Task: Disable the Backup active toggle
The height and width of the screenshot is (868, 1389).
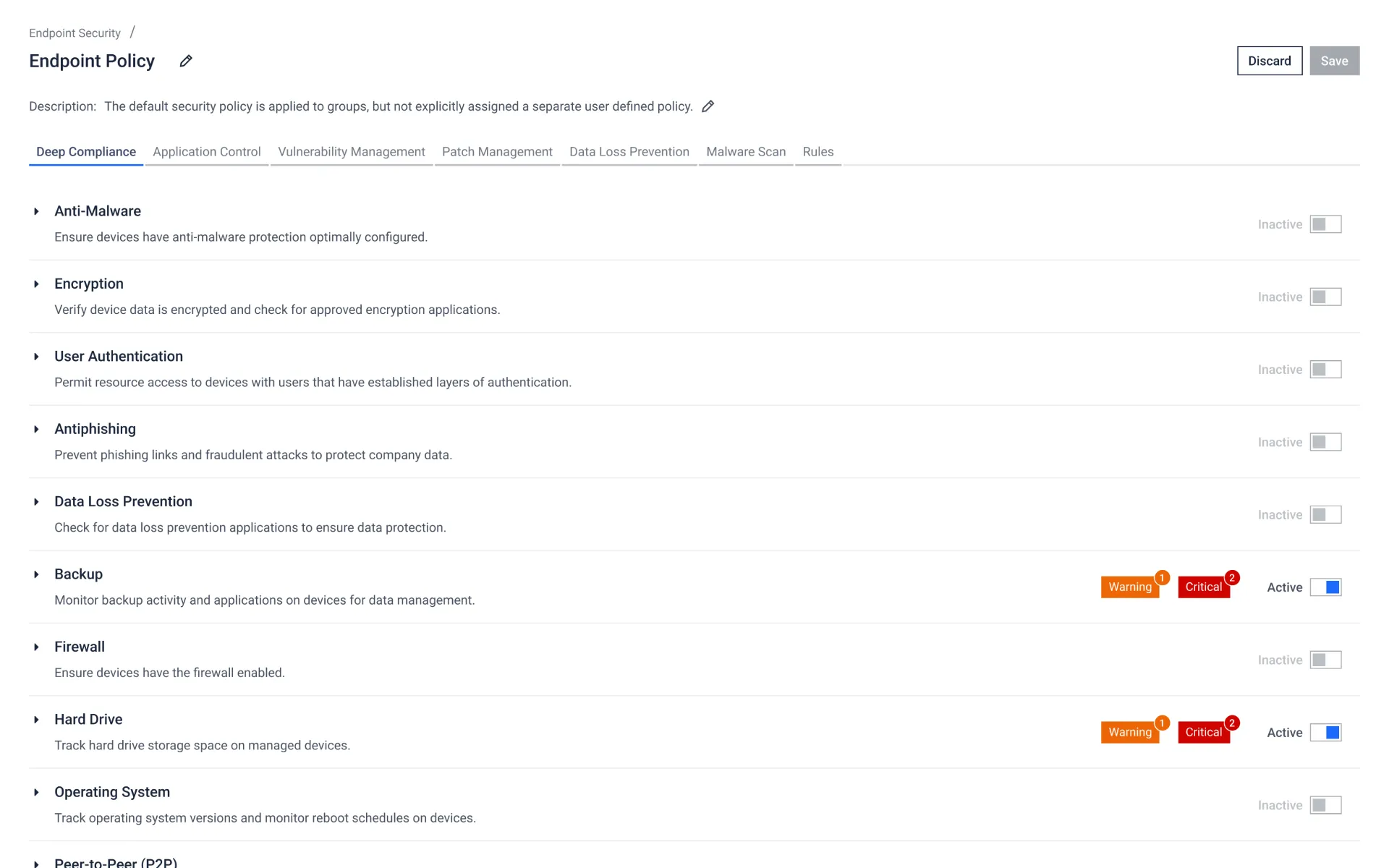Action: click(x=1325, y=587)
